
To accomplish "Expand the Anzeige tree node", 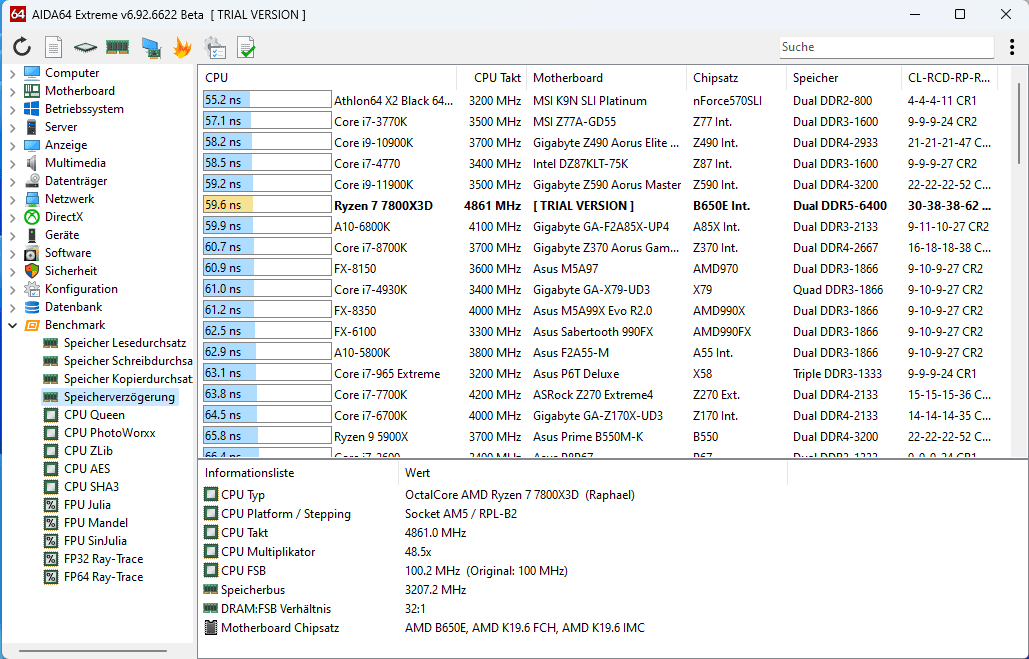I will tap(12, 145).
